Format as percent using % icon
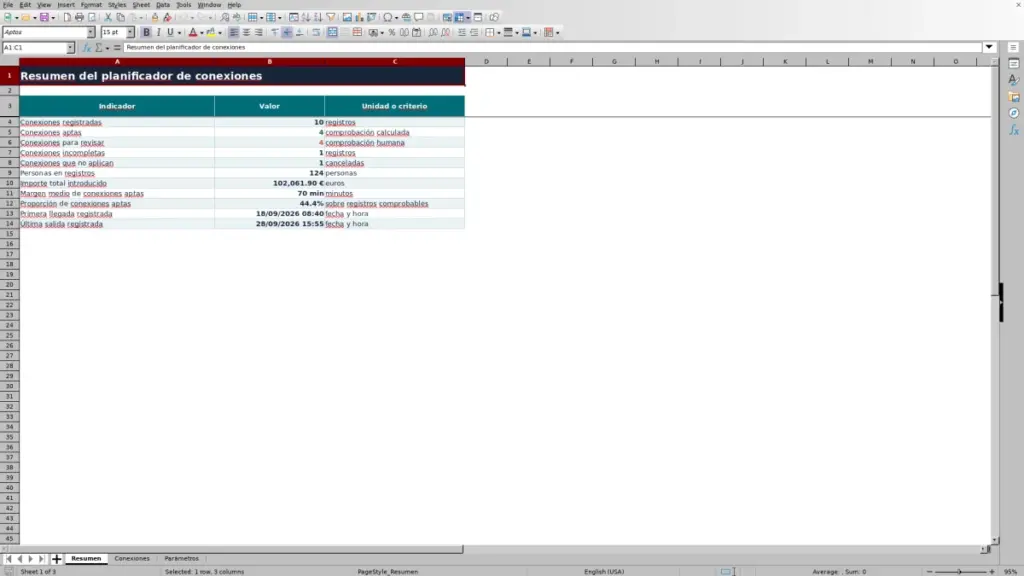This screenshot has height=576, width=1024. pos(392,32)
